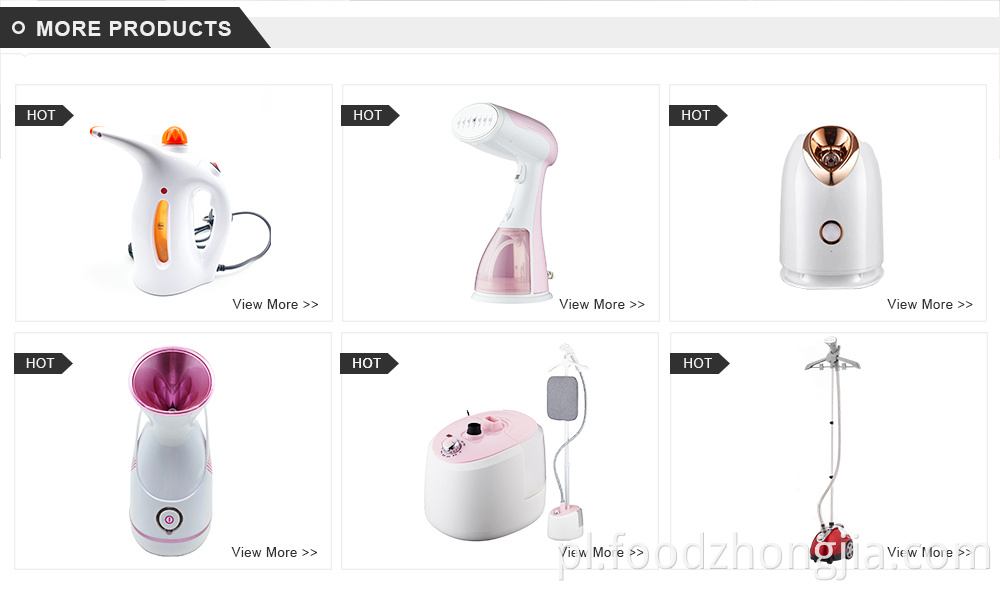
Task: Click View More under orange handheld steamer
Action: (275, 304)
